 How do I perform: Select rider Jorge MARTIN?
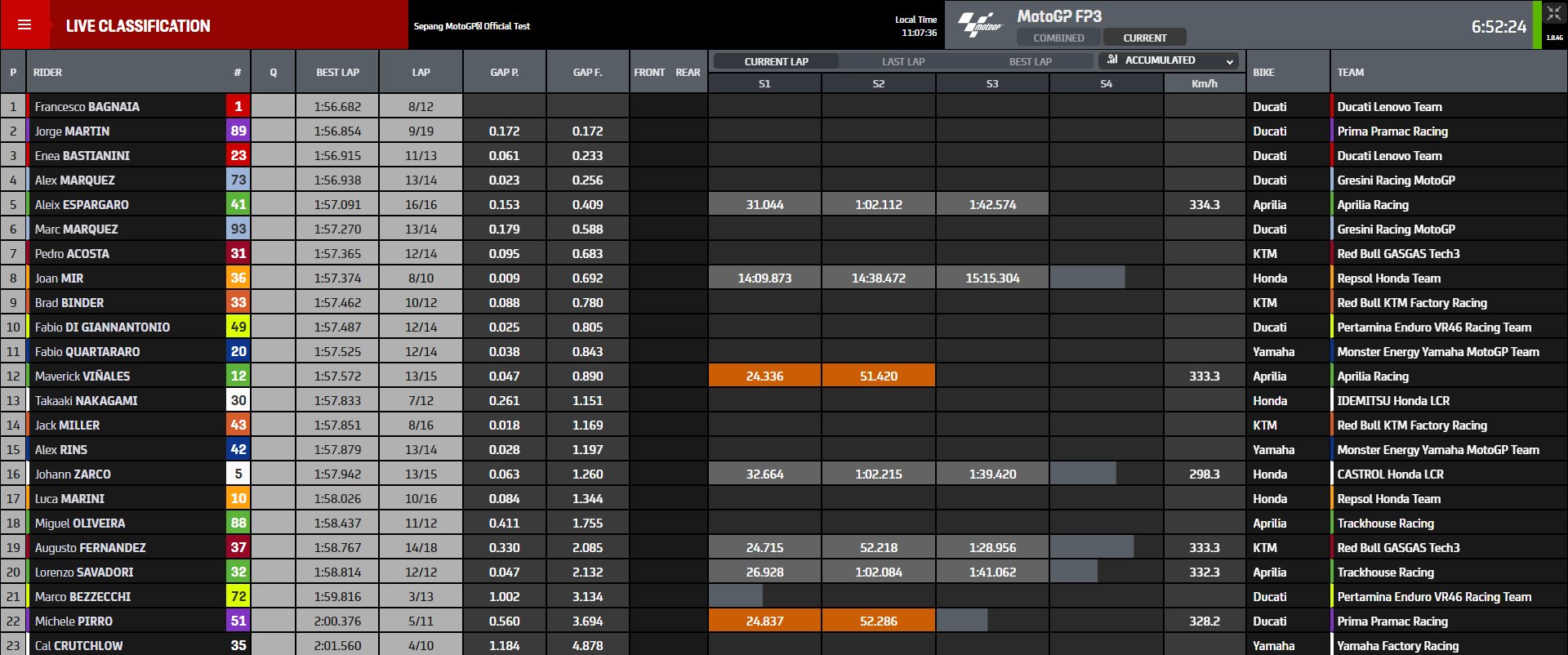coord(72,131)
